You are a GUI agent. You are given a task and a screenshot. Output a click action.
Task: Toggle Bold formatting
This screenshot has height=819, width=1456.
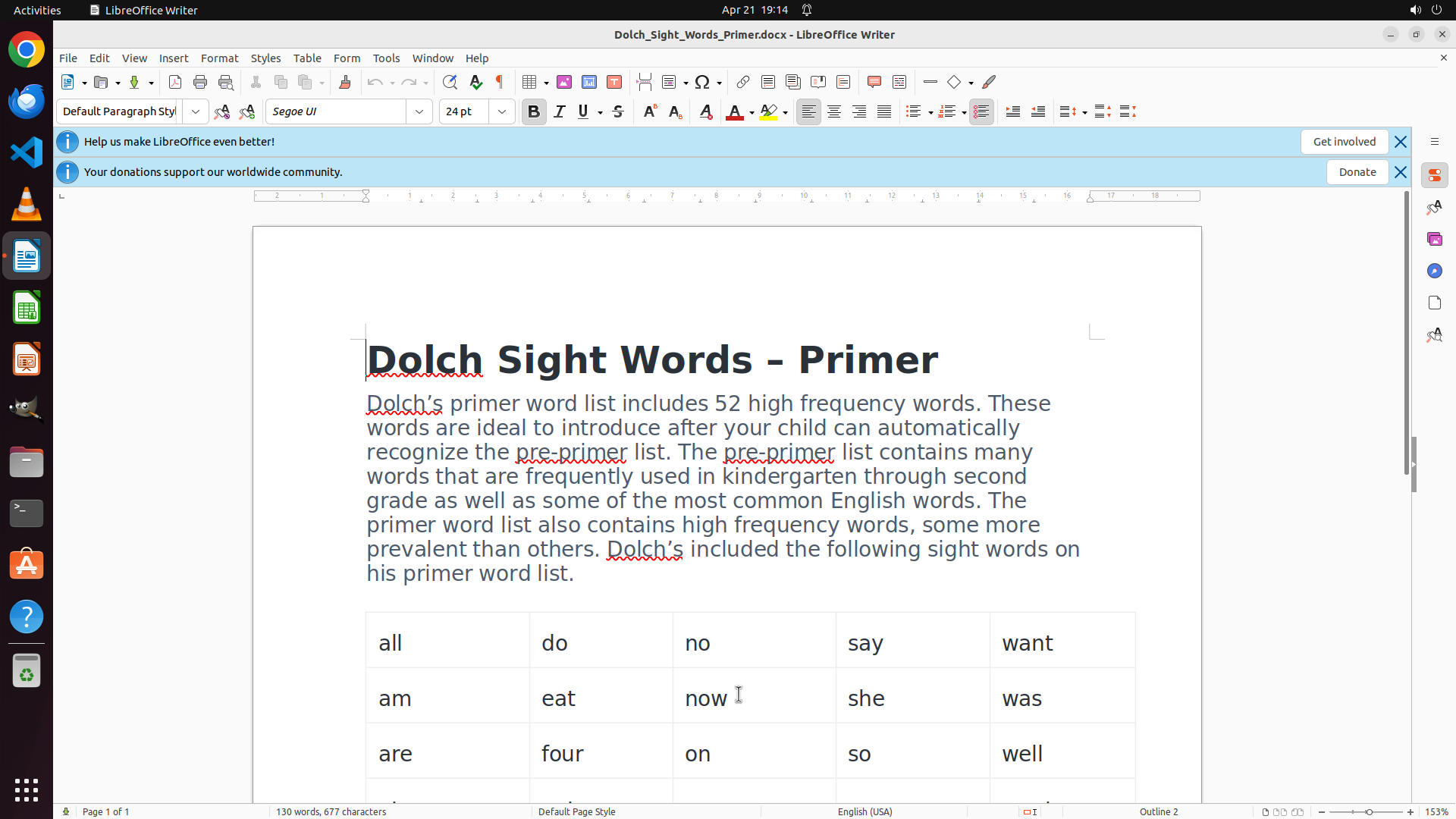click(x=534, y=111)
